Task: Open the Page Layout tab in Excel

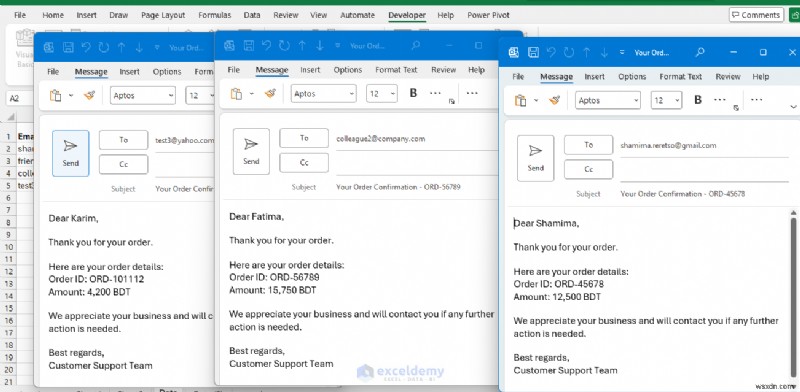Action: coord(163,15)
